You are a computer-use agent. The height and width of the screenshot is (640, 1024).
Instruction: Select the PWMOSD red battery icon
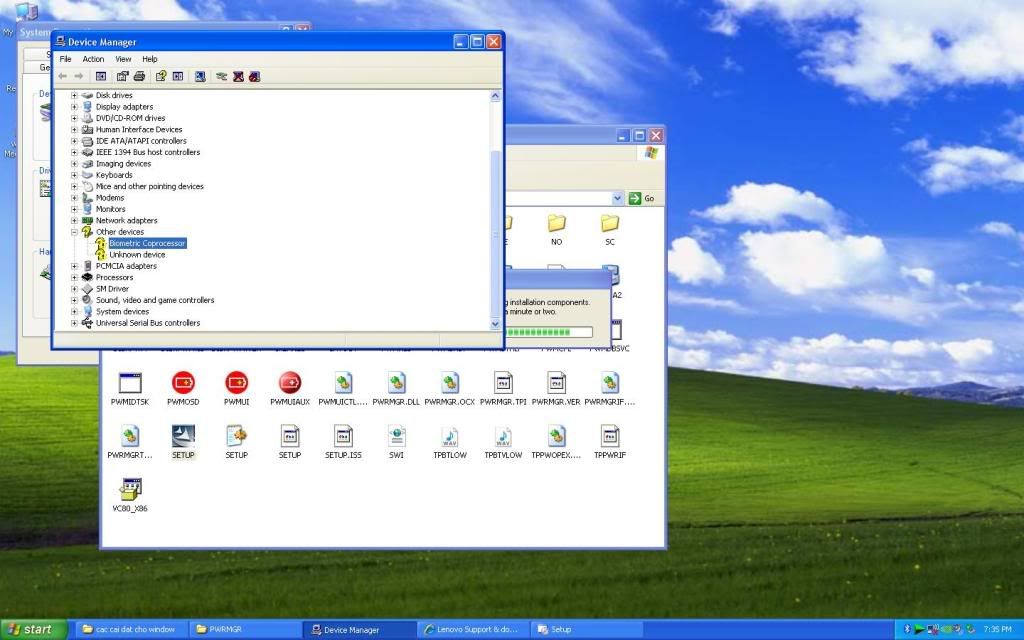click(x=183, y=382)
